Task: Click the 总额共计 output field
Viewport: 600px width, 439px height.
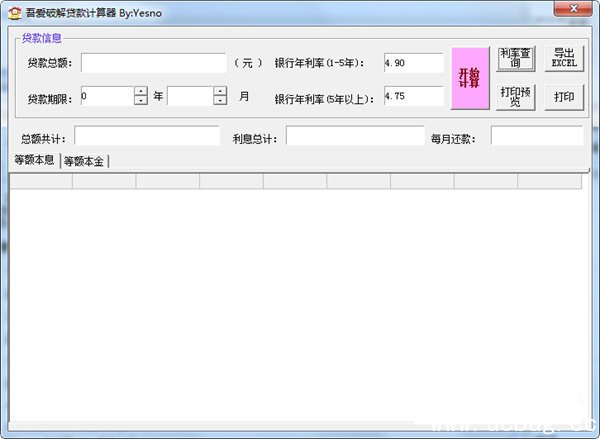Action: pyautogui.click(x=146, y=136)
